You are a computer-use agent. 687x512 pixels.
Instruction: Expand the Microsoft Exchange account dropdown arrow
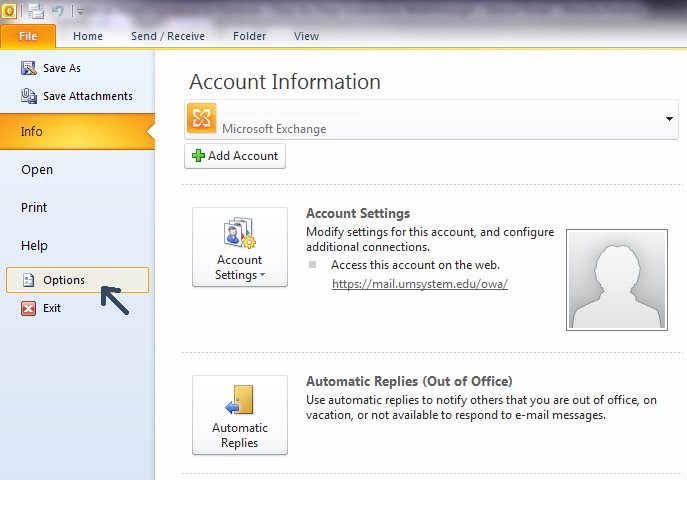click(669, 119)
